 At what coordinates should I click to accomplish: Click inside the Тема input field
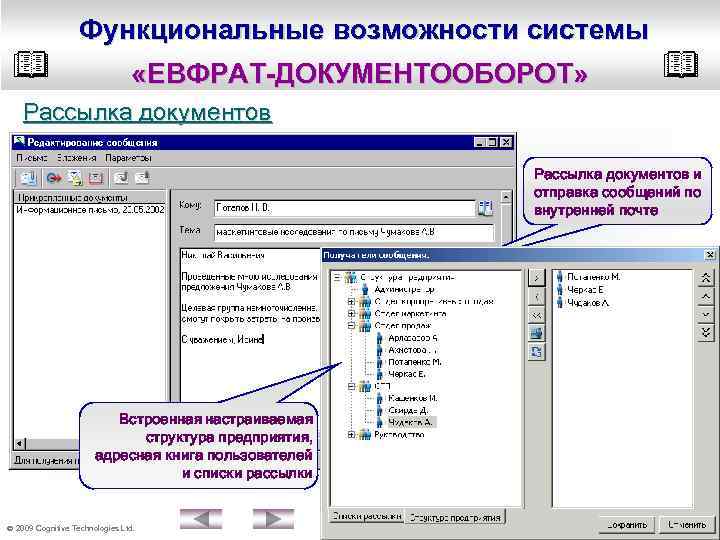pos(354,232)
